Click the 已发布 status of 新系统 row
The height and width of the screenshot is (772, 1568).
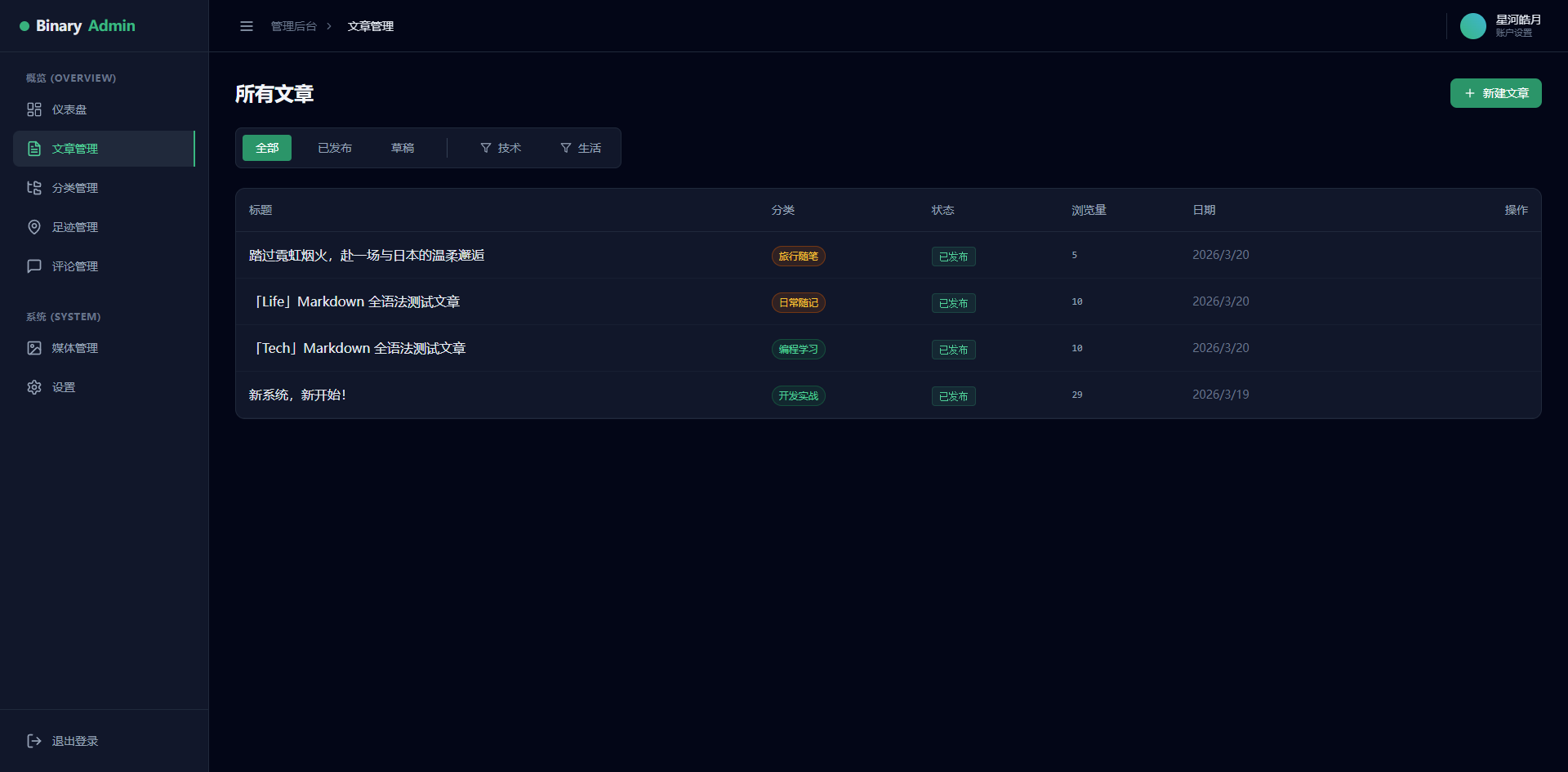(x=954, y=396)
